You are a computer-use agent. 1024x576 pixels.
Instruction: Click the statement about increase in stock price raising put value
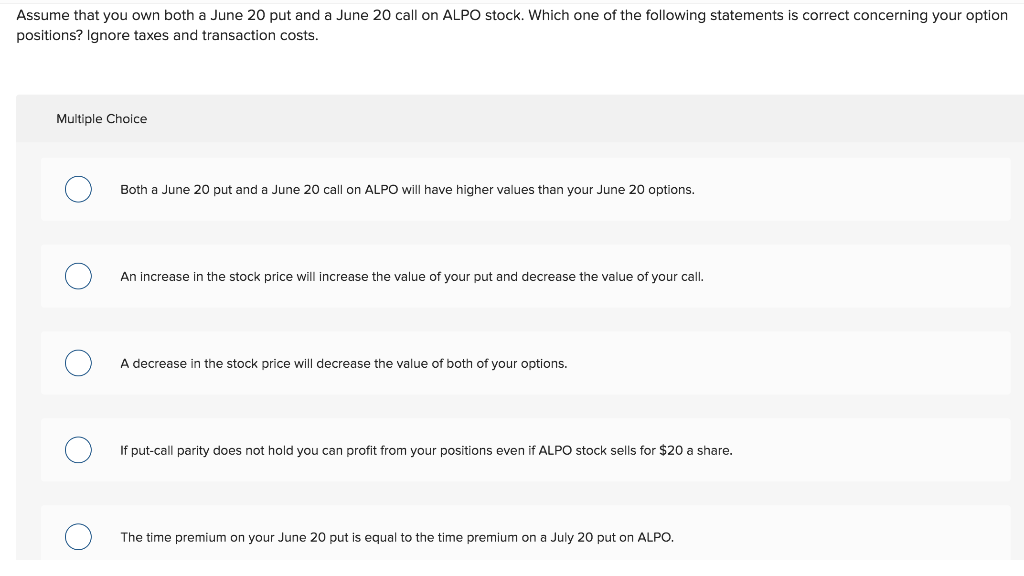[x=412, y=277]
